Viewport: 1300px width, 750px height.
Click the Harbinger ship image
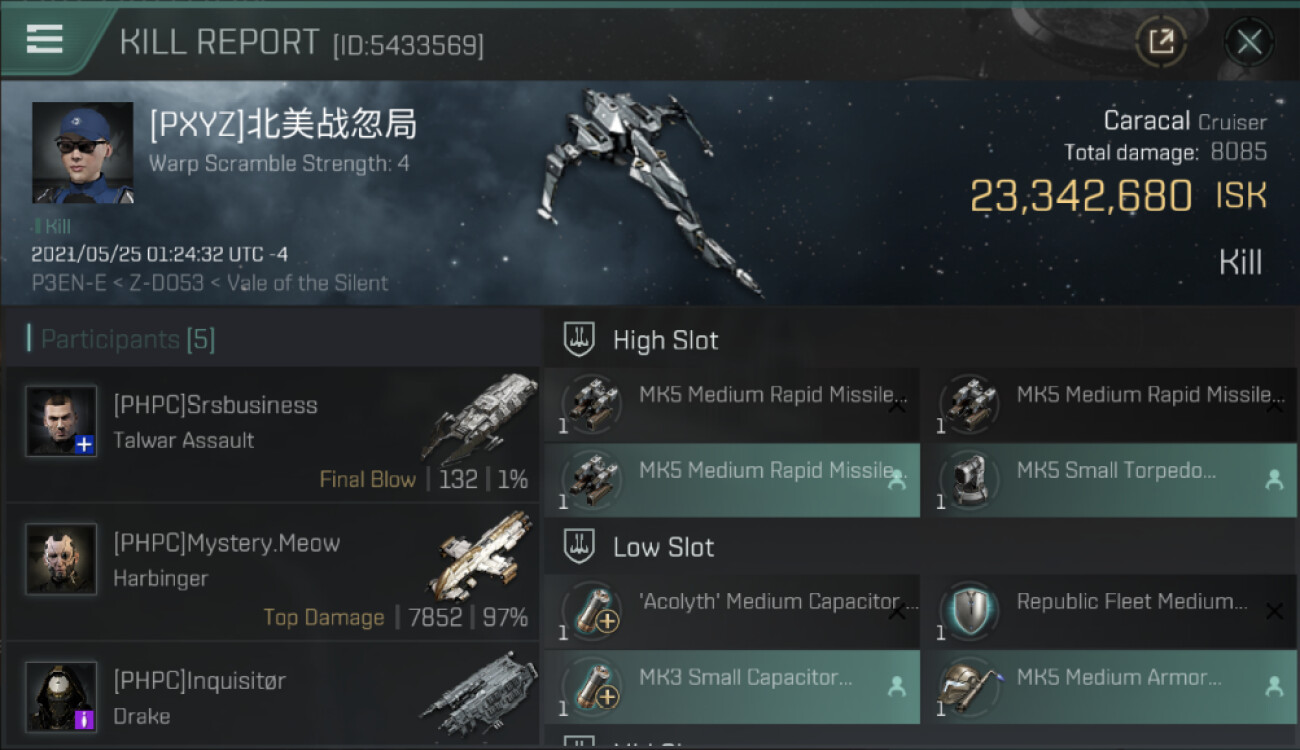tap(482, 556)
